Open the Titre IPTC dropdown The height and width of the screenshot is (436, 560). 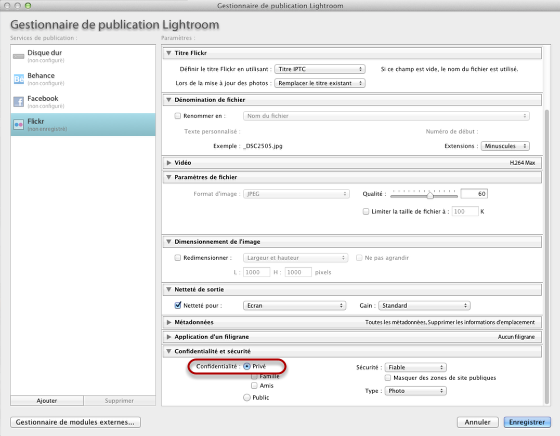[320, 69]
